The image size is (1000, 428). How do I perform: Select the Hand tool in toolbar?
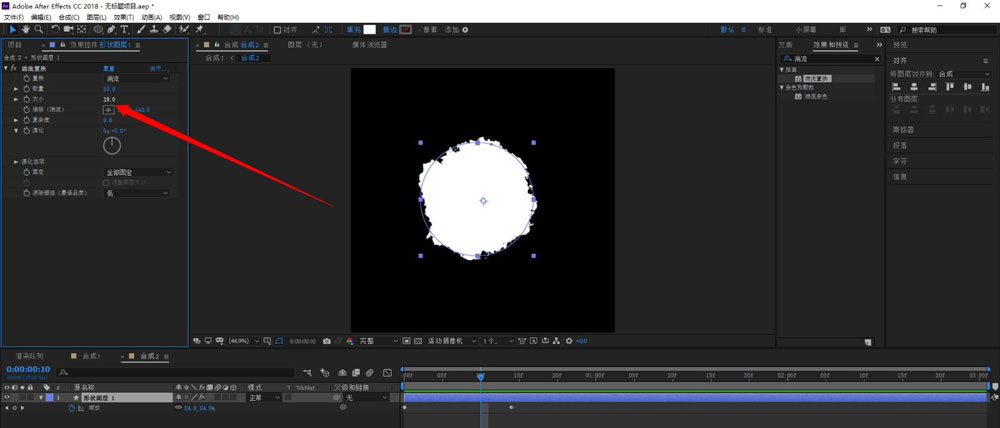coord(25,30)
